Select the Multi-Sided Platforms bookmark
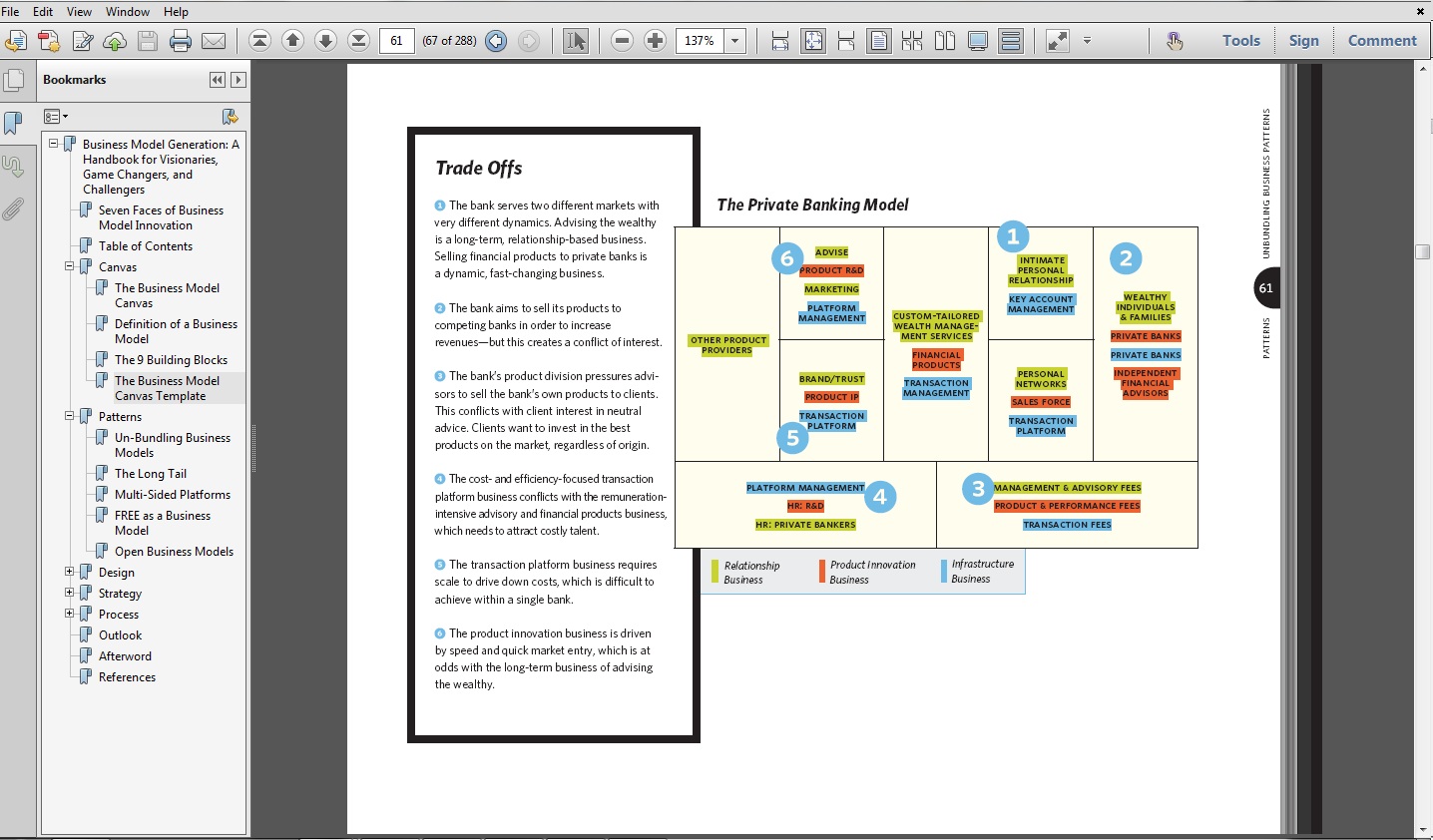This screenshot has height=840, width=1433. pyautogui.click(x=173, y=495)
